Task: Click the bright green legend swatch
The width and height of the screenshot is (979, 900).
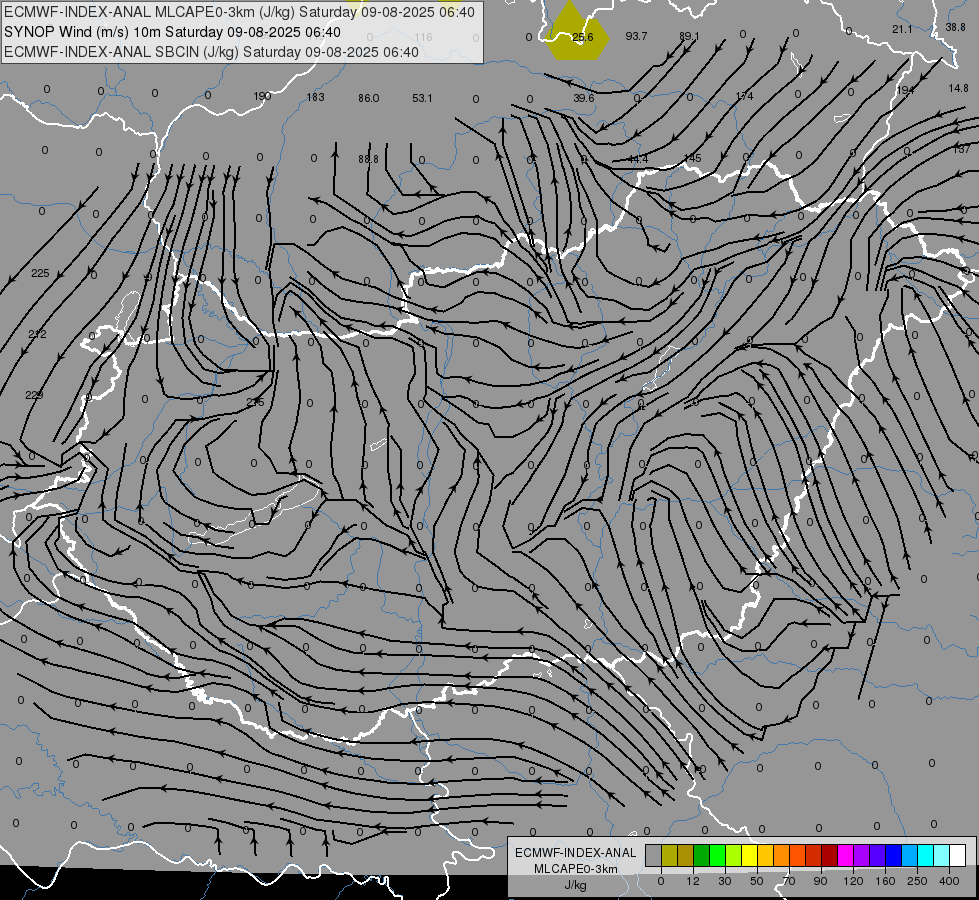Action: 718,855
